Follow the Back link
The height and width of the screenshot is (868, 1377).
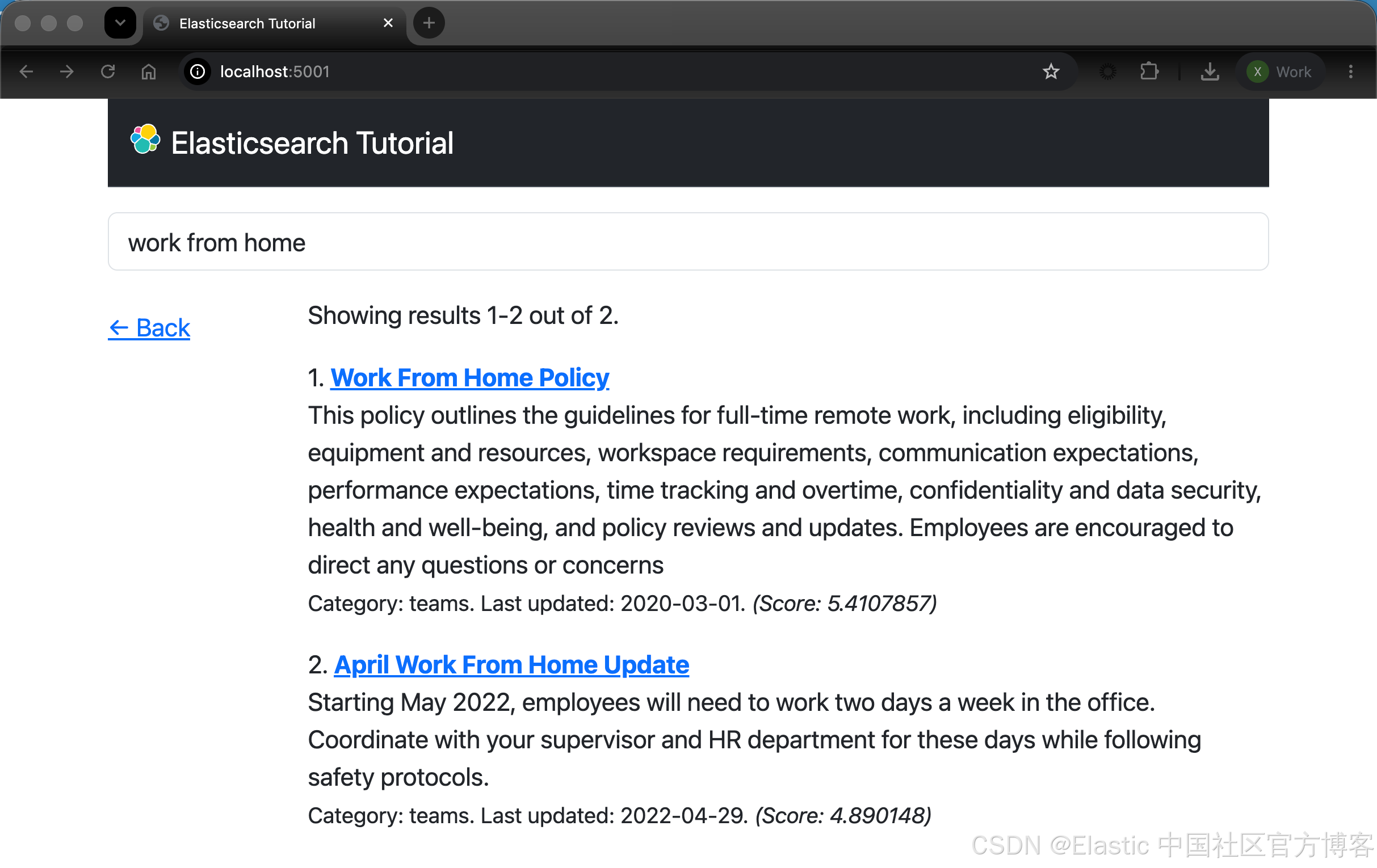pos(149,328)
